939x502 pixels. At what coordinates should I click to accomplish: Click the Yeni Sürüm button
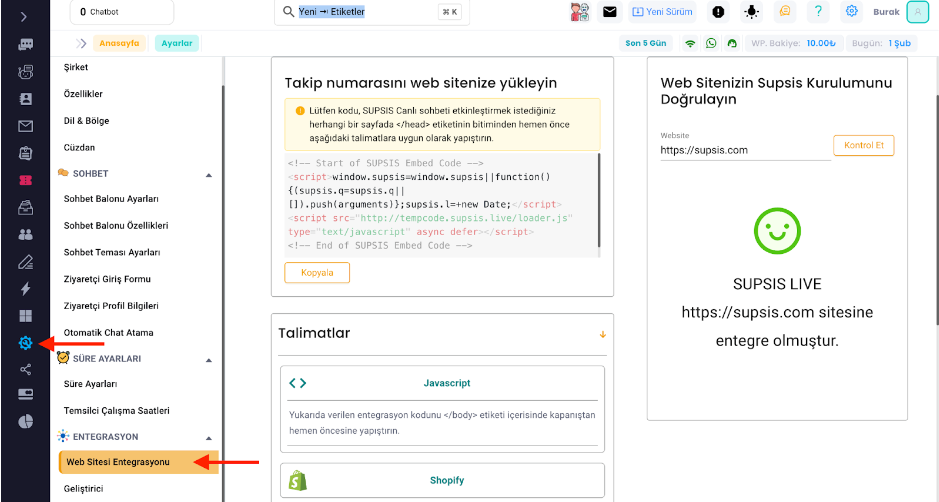tap(662, 12)
